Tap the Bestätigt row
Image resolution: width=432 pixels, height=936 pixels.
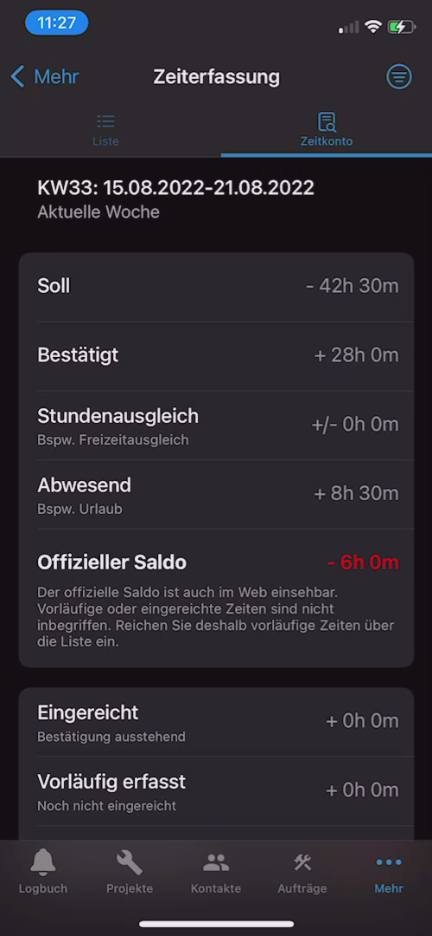(x=216, y=356)
